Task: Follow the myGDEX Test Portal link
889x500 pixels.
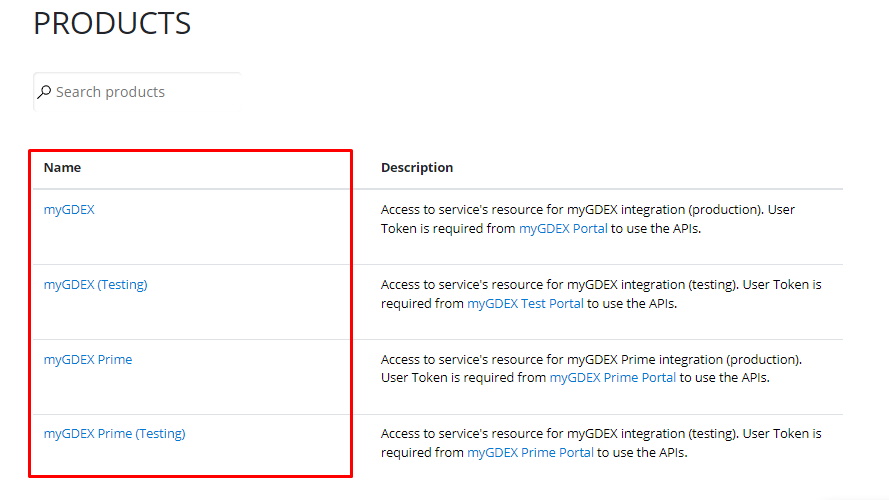Action: tap(525, 303)
